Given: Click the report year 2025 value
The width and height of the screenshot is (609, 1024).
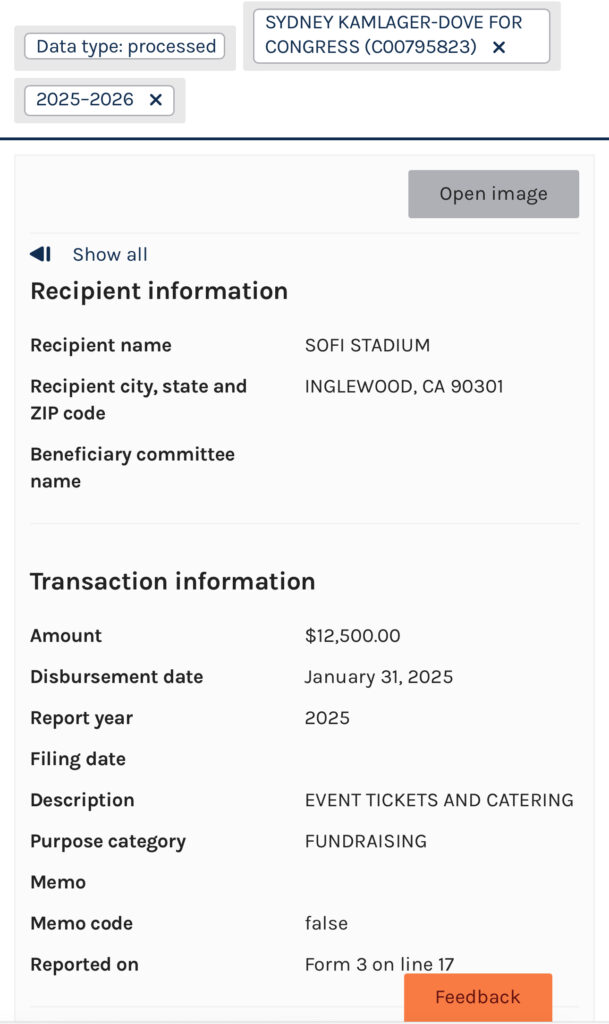Looking at the screenshot, I should coord(327,718).
